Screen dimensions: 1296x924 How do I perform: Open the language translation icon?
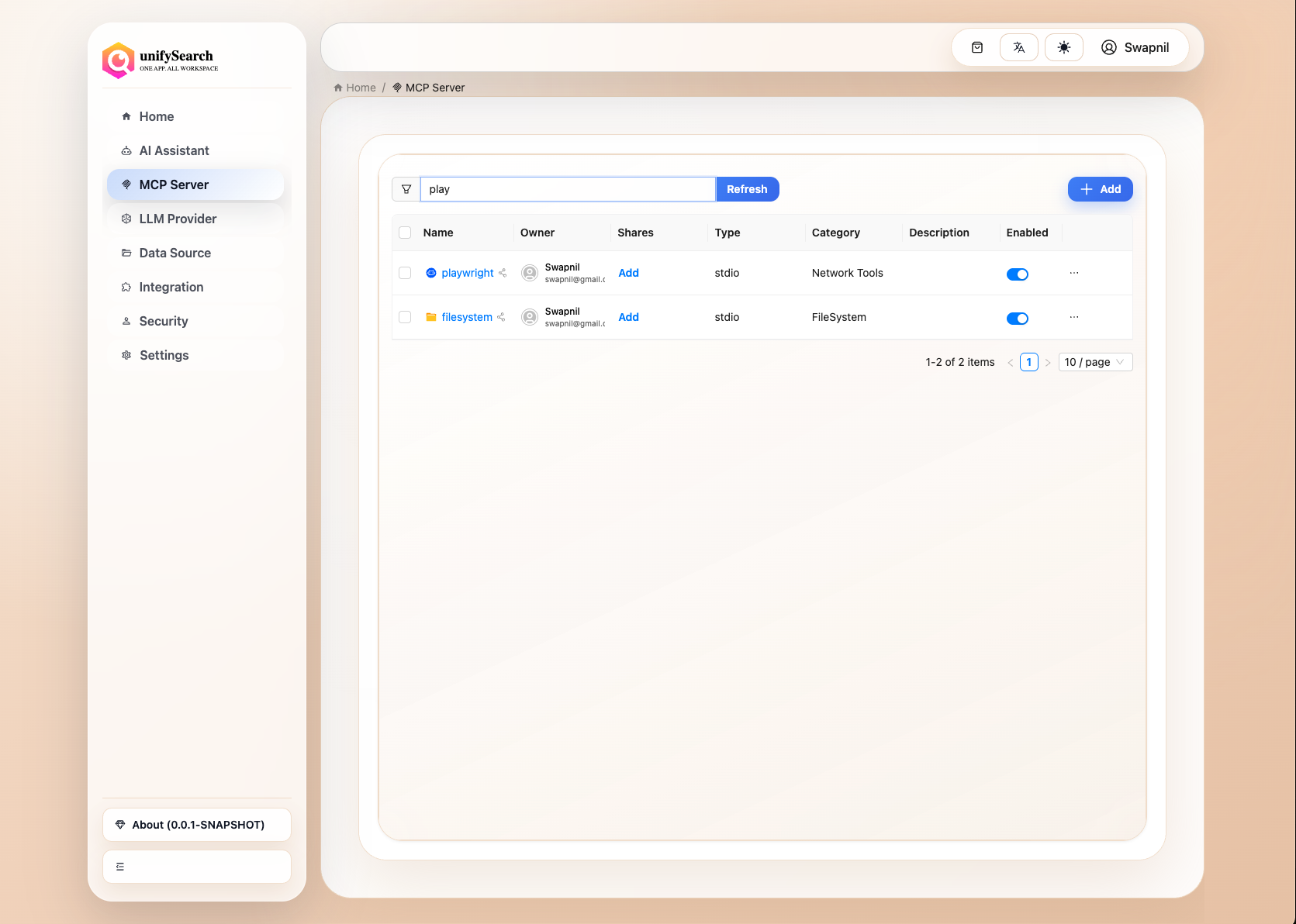1018,47
